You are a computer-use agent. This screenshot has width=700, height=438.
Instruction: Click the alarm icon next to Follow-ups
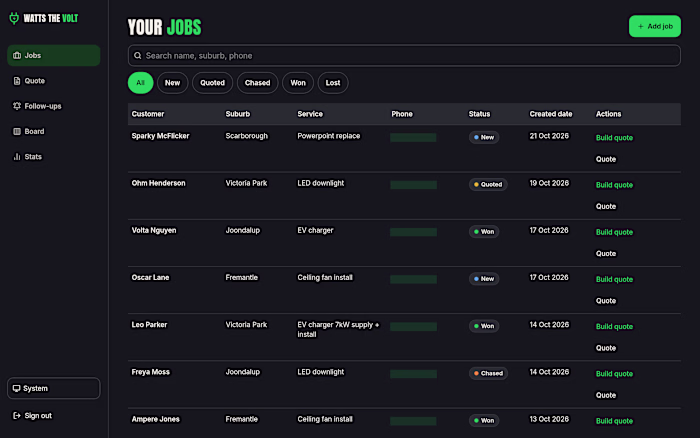pyautogui.click(x=17, y=106)
